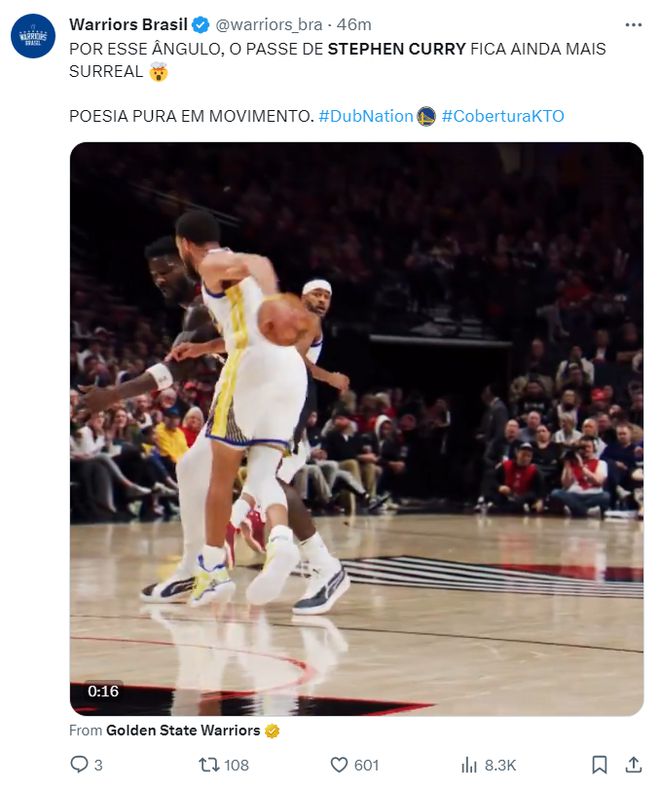The image size is (660, 788).
Task: Play the Stephen Curry video
Action: (x=356, y=428)
